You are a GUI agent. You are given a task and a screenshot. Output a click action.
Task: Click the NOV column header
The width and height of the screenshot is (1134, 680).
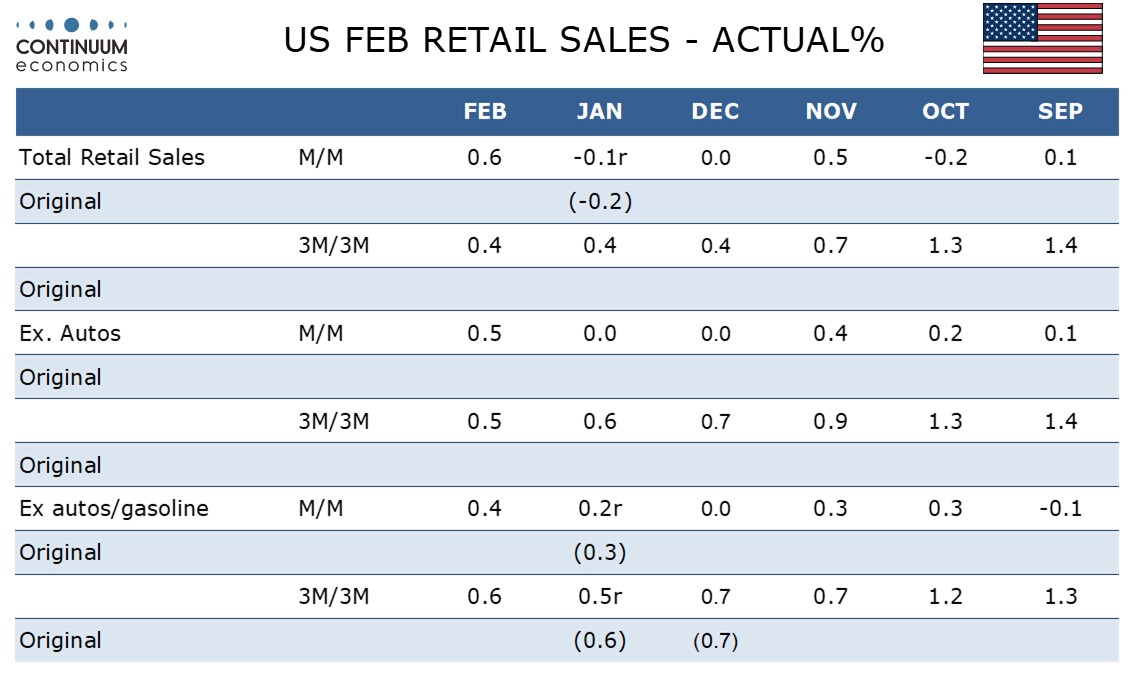[831, 112]
